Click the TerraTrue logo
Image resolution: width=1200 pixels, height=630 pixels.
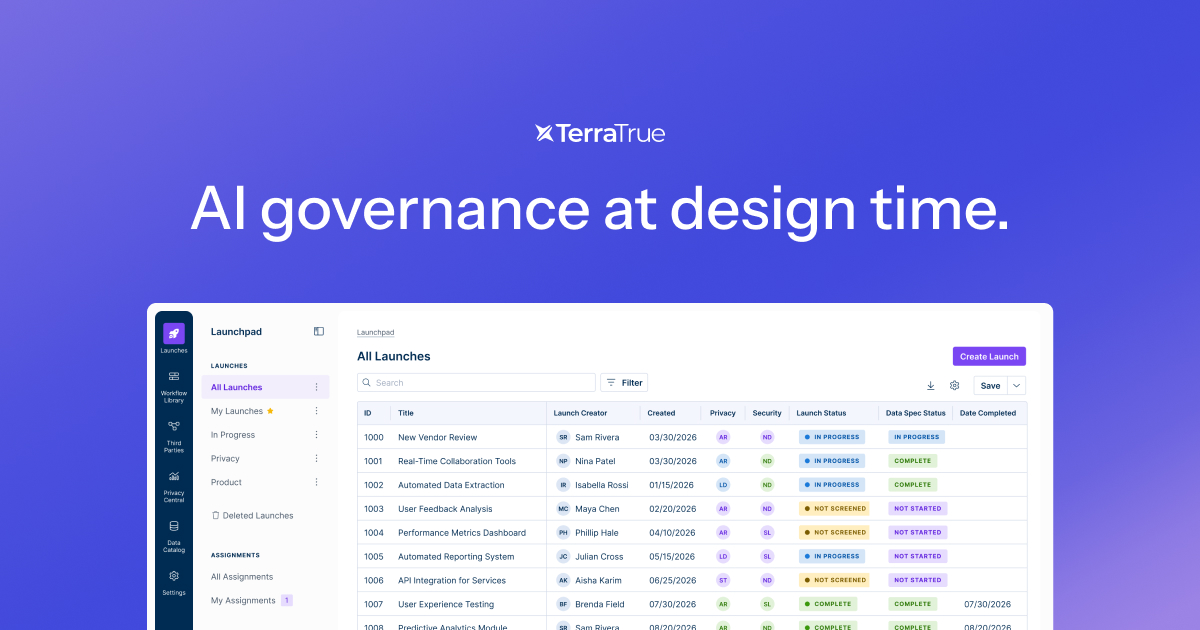[x=600, y=133]
